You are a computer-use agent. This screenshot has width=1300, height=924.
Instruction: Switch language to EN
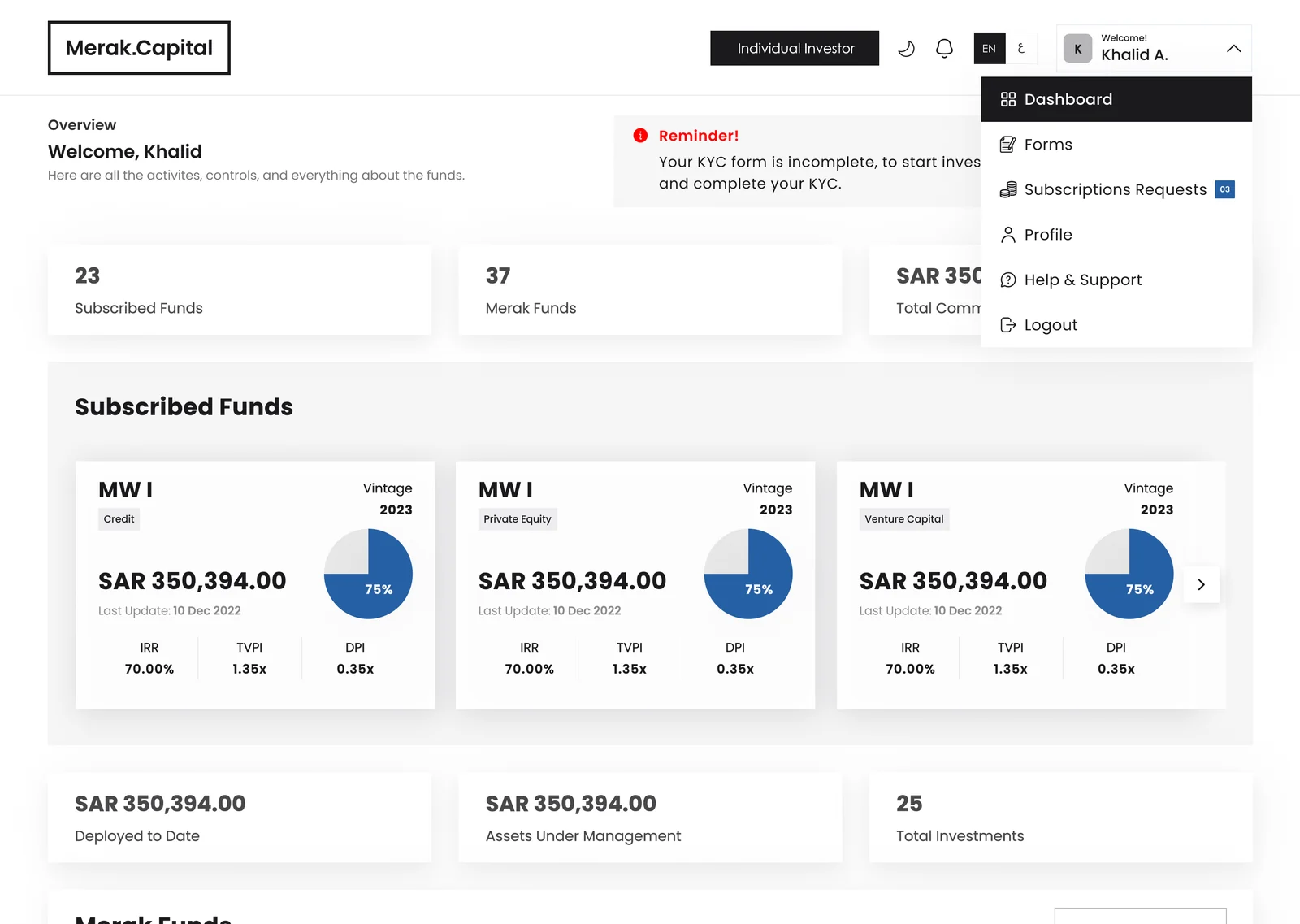point(989,49)
